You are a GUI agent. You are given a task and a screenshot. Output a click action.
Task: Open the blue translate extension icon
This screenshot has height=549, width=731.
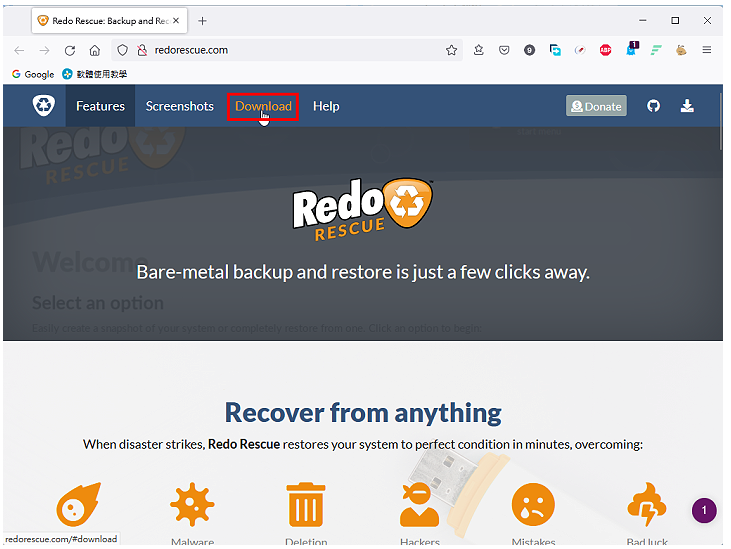[555, 50]
